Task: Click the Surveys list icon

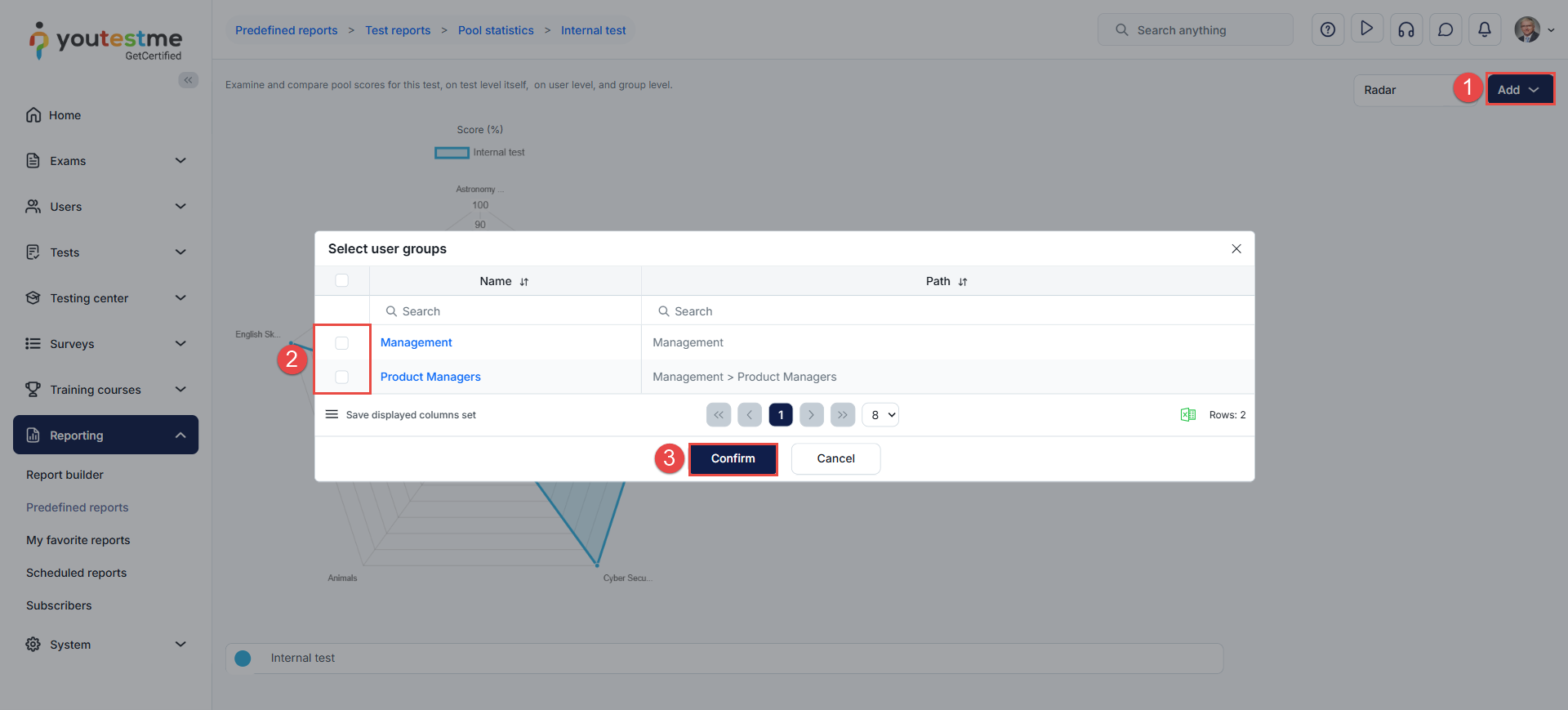Action: 33,344
